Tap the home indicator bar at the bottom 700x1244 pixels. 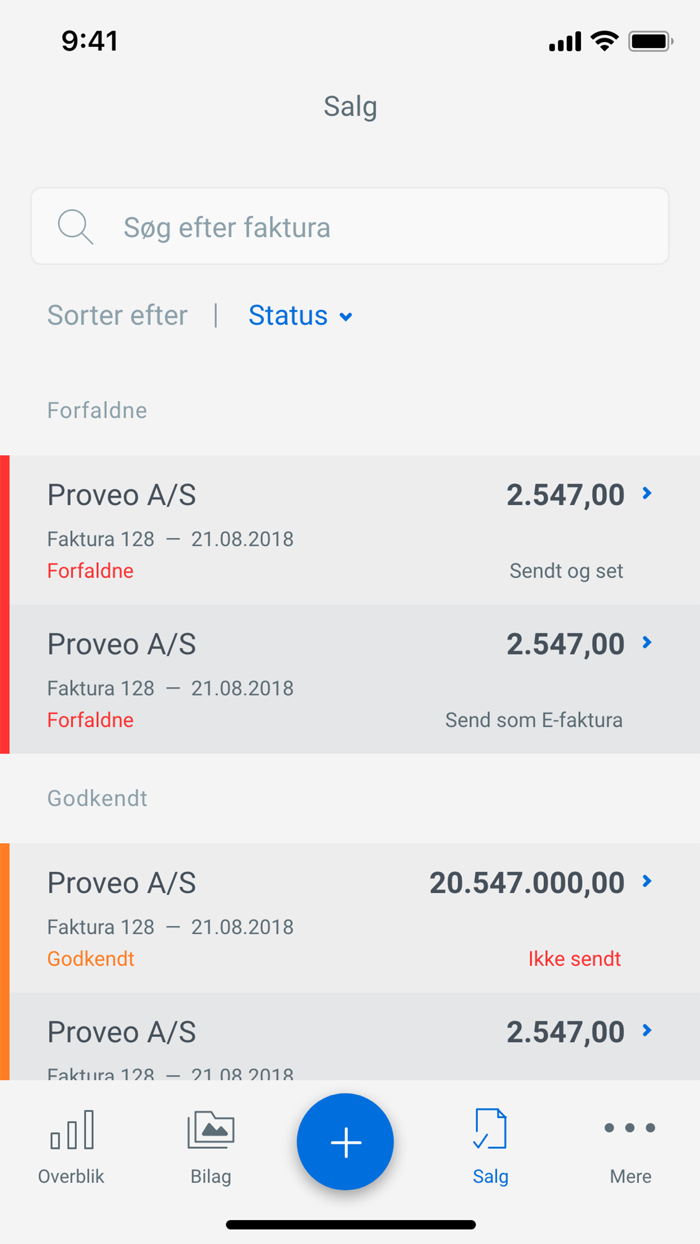[x=350, y=1223]
